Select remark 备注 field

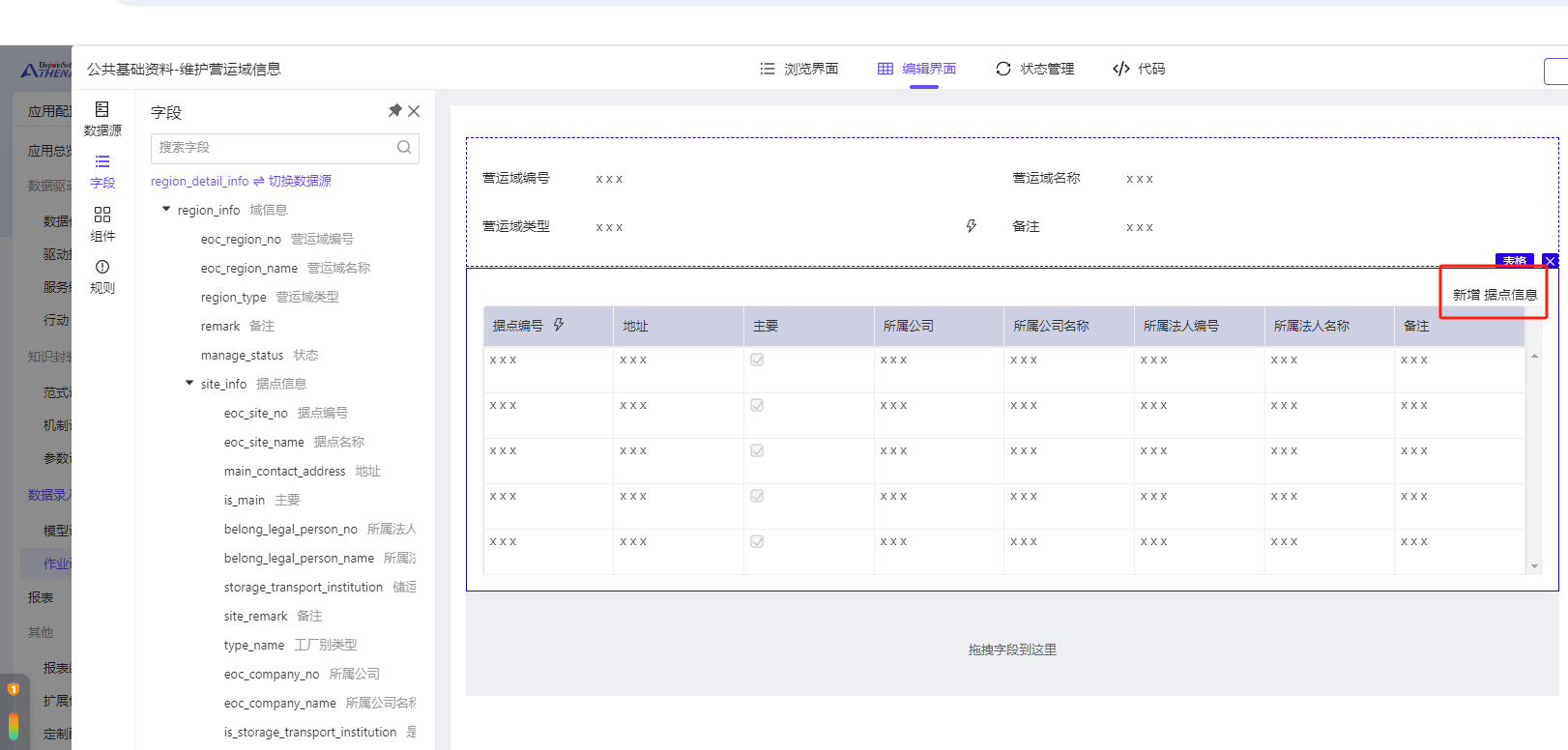click(x=238, y=326)
